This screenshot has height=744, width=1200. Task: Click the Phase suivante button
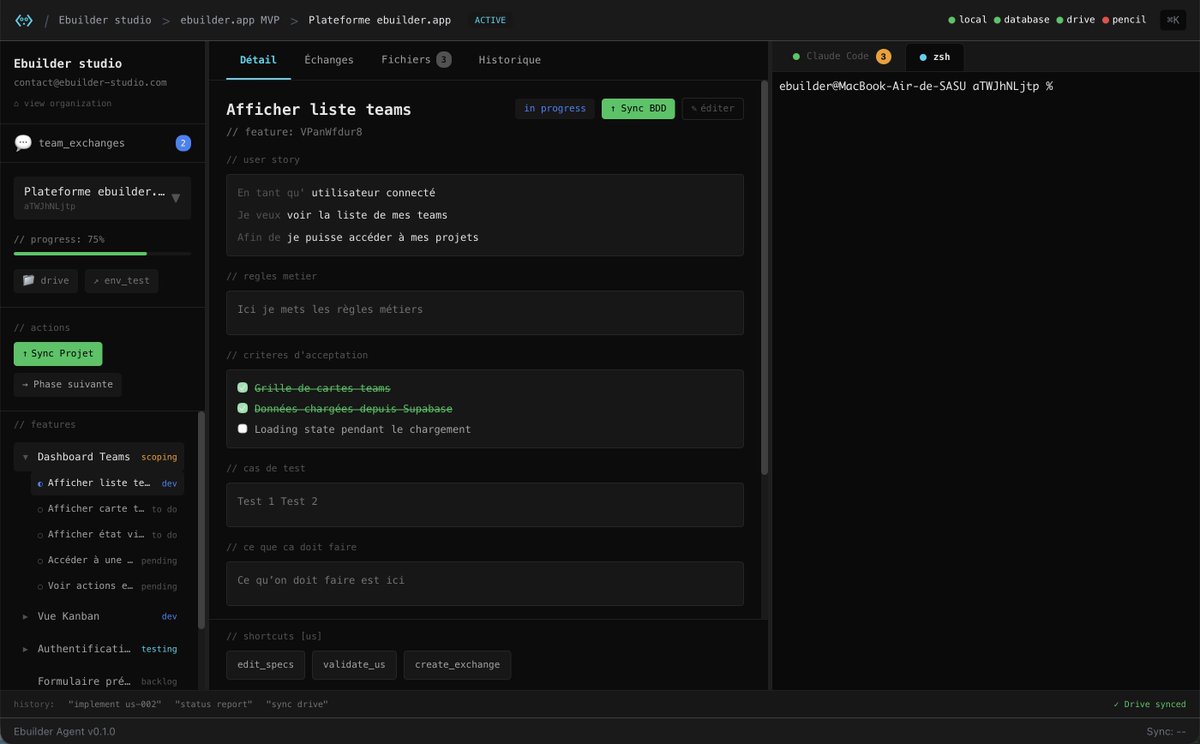67,384
